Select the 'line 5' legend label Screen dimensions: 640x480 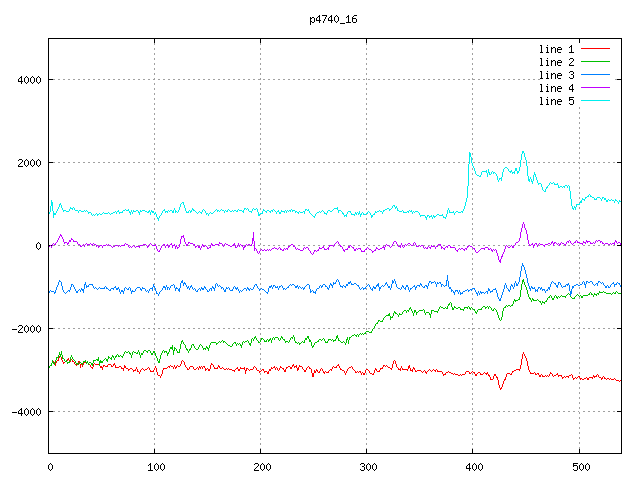pos(556,101)
